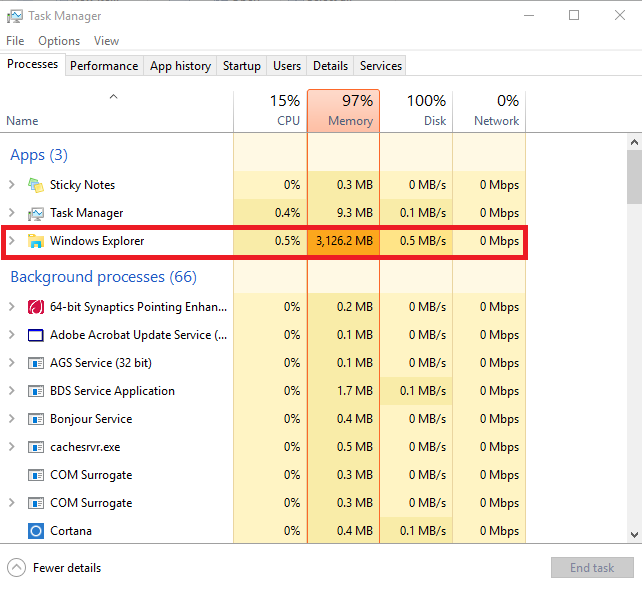Image resolution: width=642 pixels, height=592 pixels.
Task: Click the Adobe Acrobat Update Service icon
Action: [x=36, y=335]
